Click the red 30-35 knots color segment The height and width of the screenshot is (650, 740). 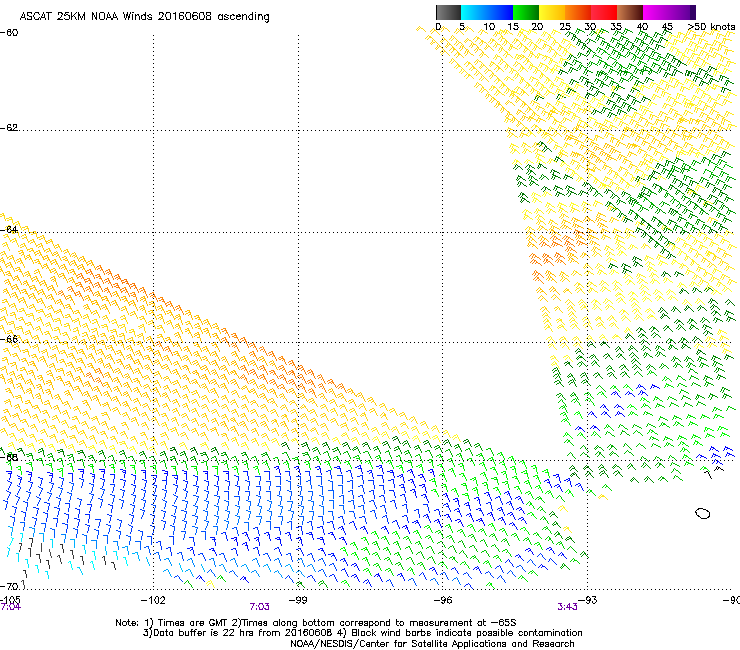pyautogui.click(x=604, y=12)
